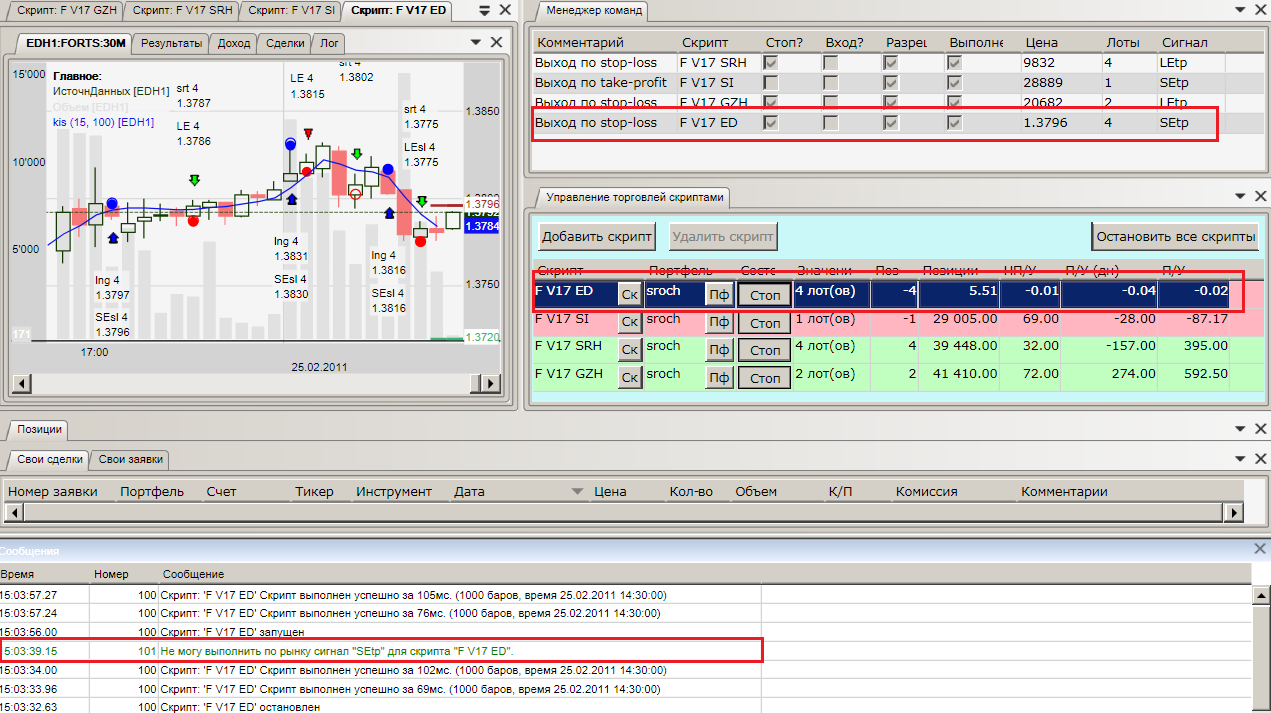
Task: Click the Ск button for F V17 ED
Action: [x=629, y=294]
